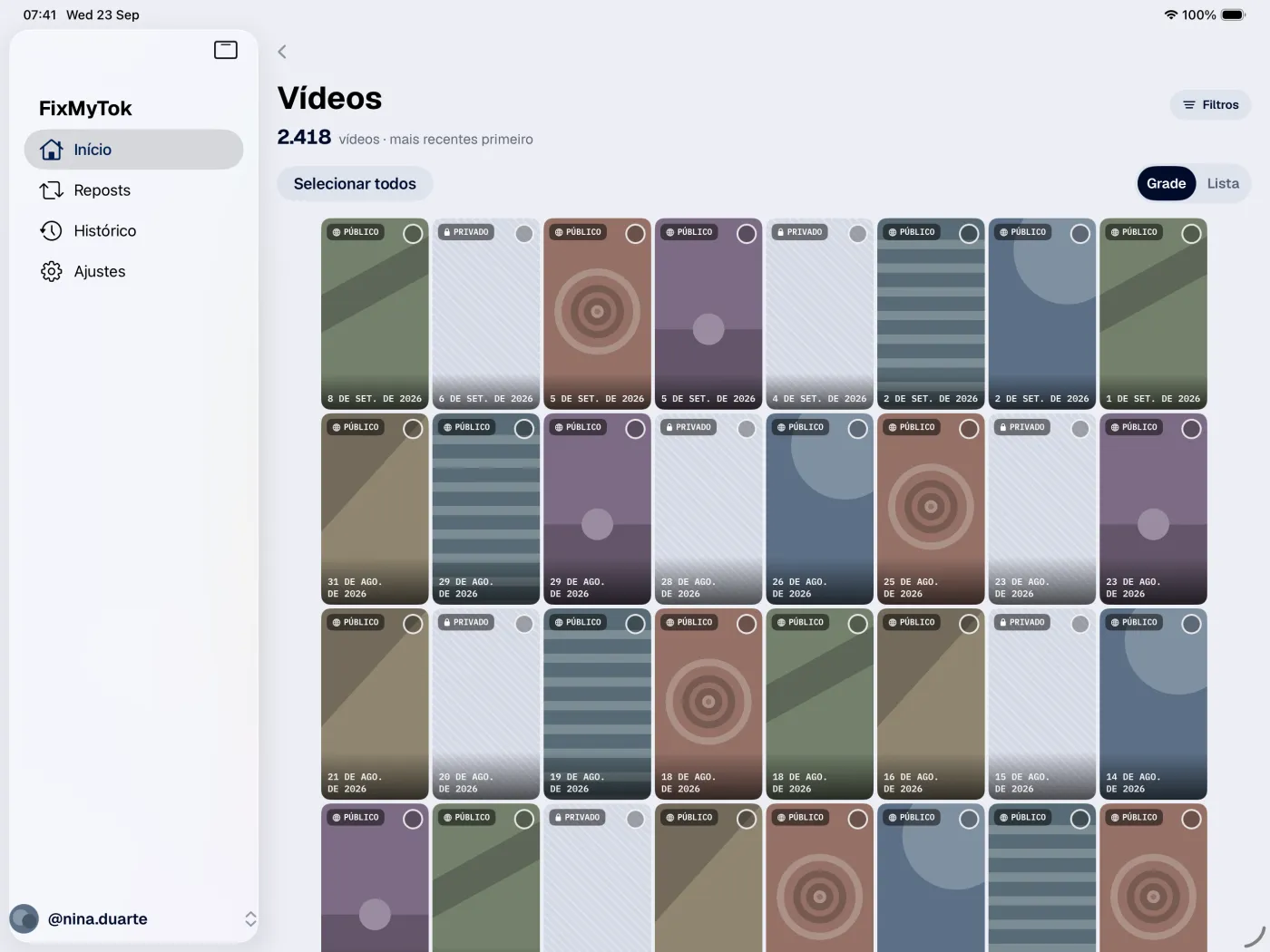Click Privado lock badge on 20 de ago. video
1270x952 pixels.
[x=466, y=622]
